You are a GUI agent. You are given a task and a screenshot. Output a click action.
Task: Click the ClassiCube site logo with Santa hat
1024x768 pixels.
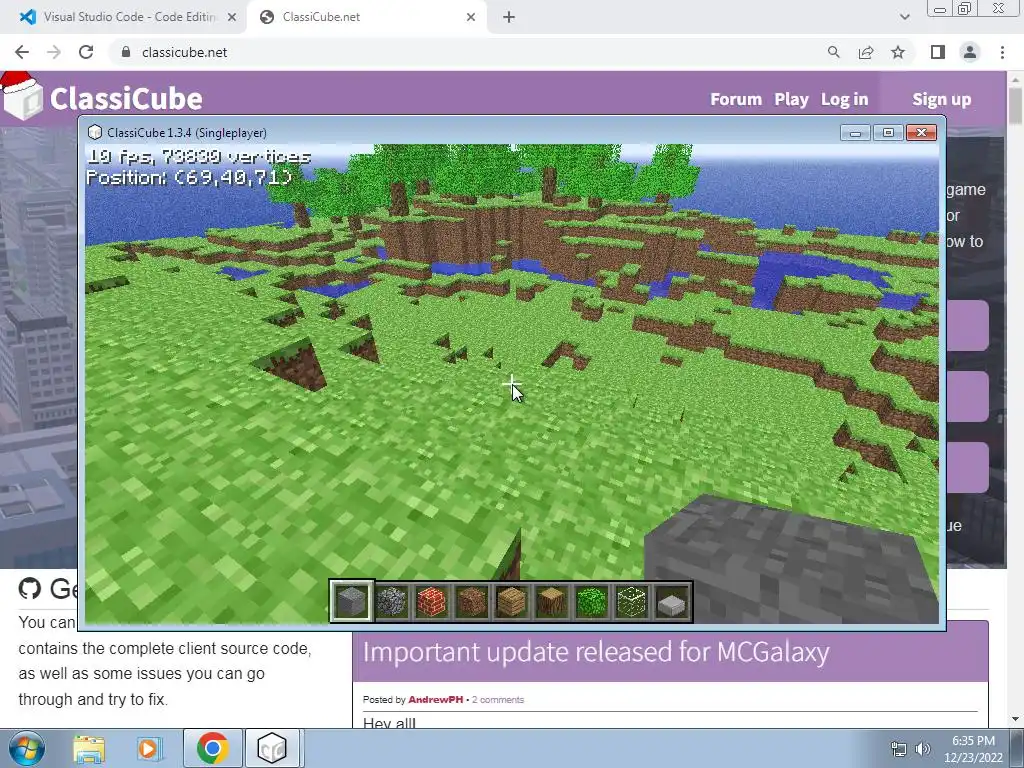coord(22,97)
